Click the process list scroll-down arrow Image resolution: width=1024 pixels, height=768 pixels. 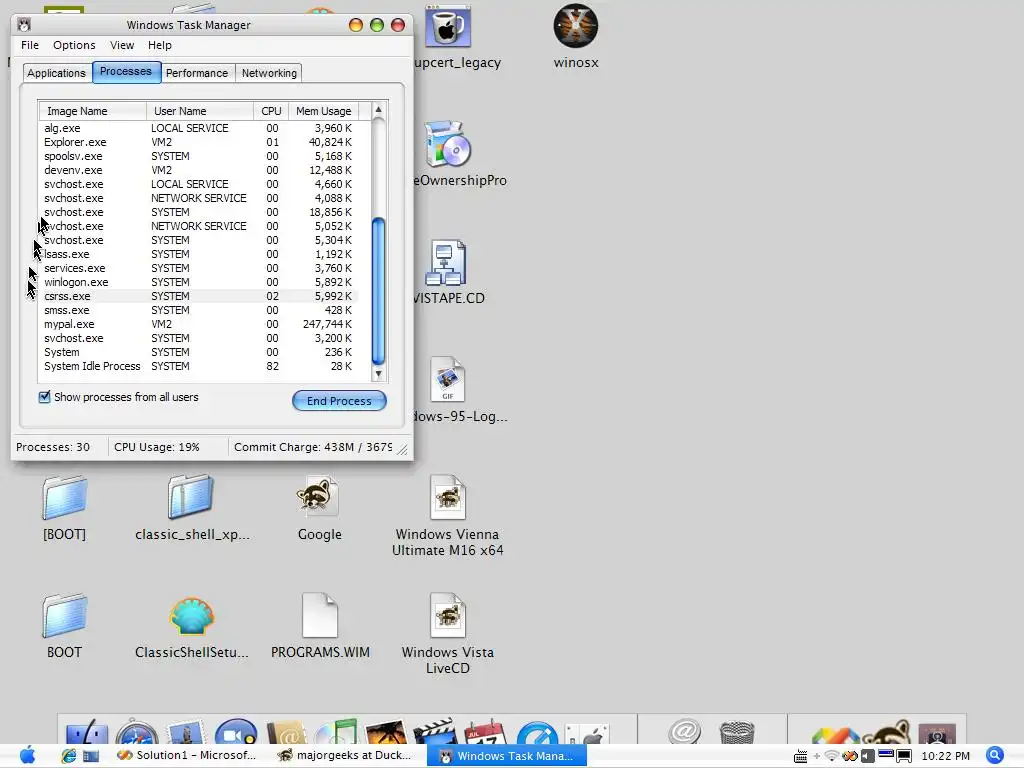[378, 374]
